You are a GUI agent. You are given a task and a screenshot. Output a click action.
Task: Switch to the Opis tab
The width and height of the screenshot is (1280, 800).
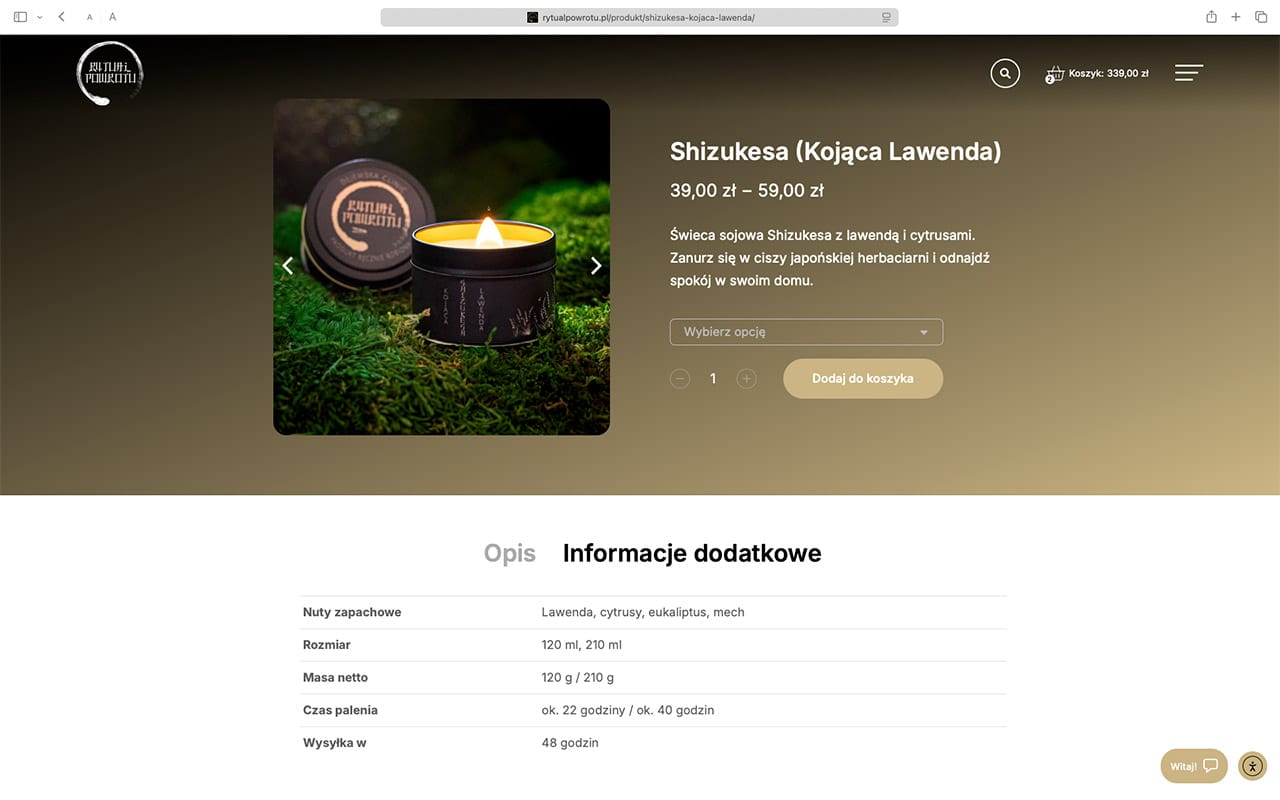[510, 553]
